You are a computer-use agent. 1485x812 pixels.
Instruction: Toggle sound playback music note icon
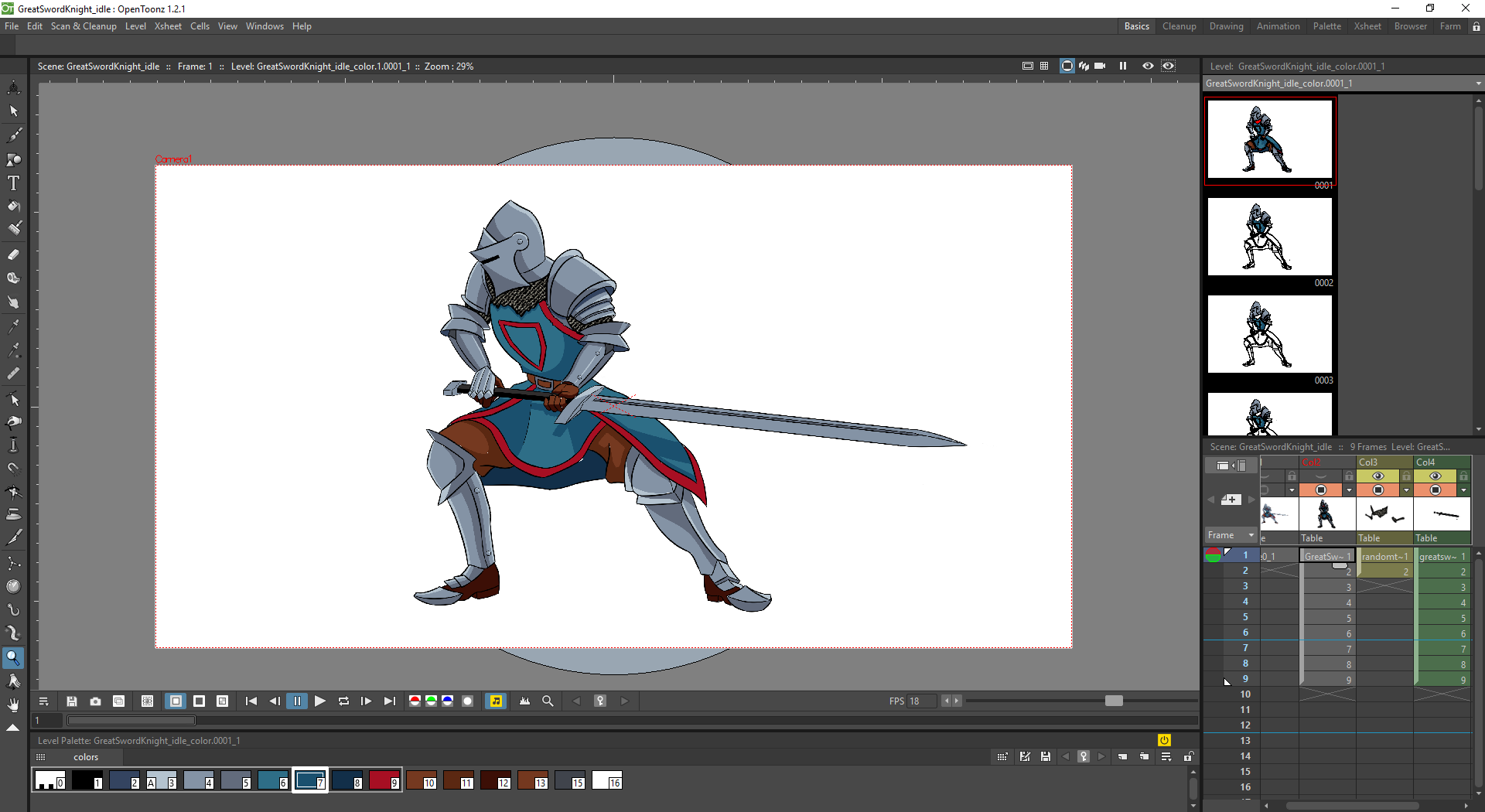[x=496, y=701]
